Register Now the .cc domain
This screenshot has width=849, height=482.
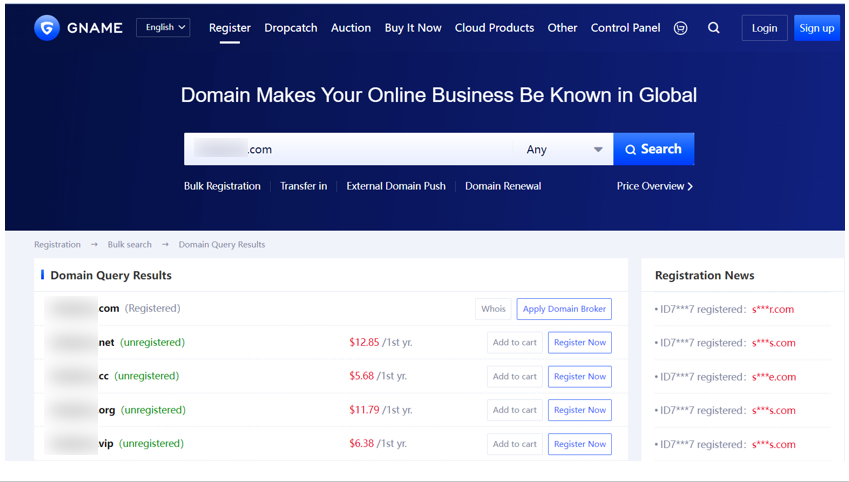(580, 376)
